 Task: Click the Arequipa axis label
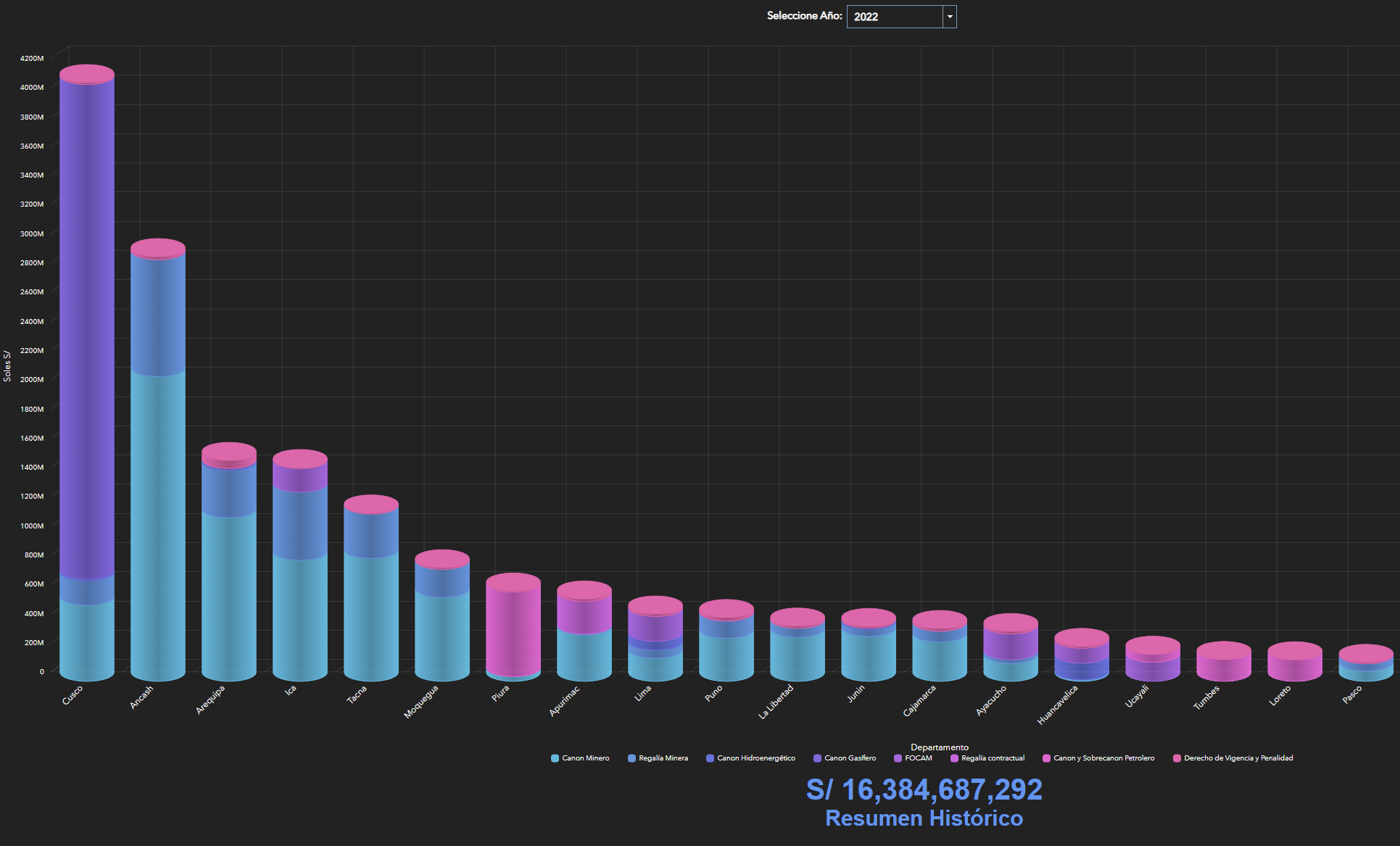click(210, 700)
